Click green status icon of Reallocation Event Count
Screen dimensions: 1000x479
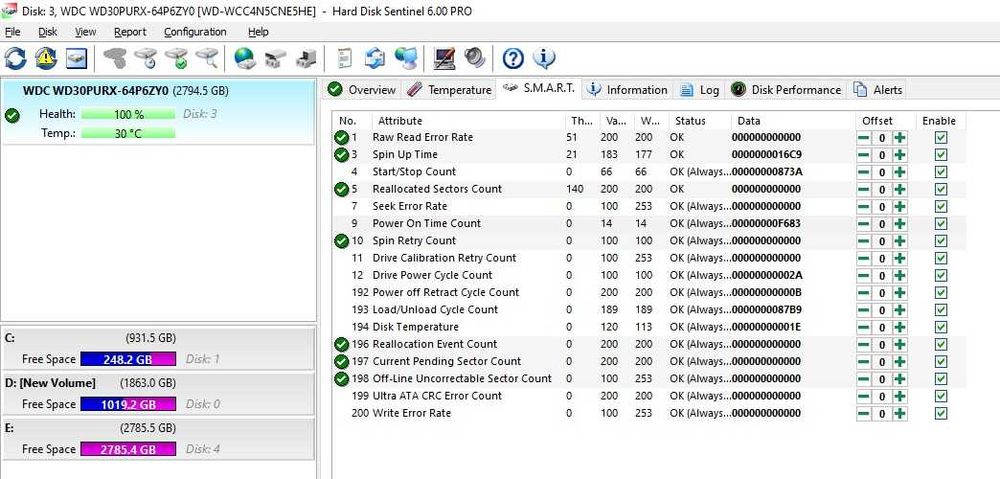(341, 344)
